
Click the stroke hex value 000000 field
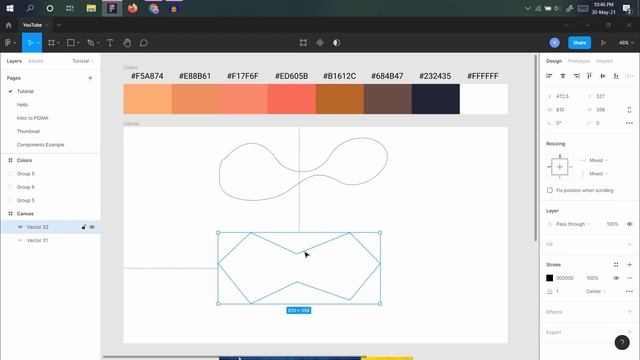[565, 278]
